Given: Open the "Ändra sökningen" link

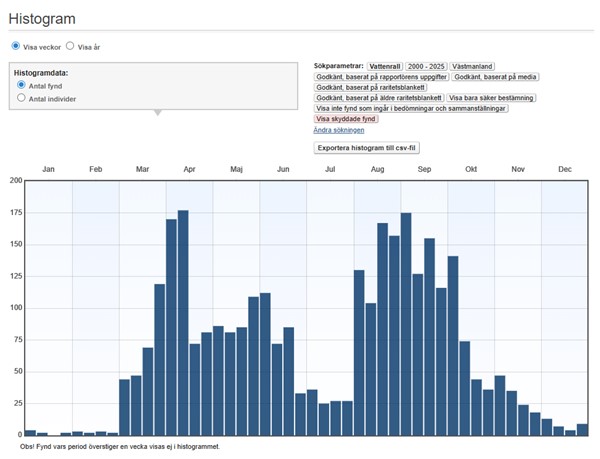Looking at the screenshot, I should point(339,130).
